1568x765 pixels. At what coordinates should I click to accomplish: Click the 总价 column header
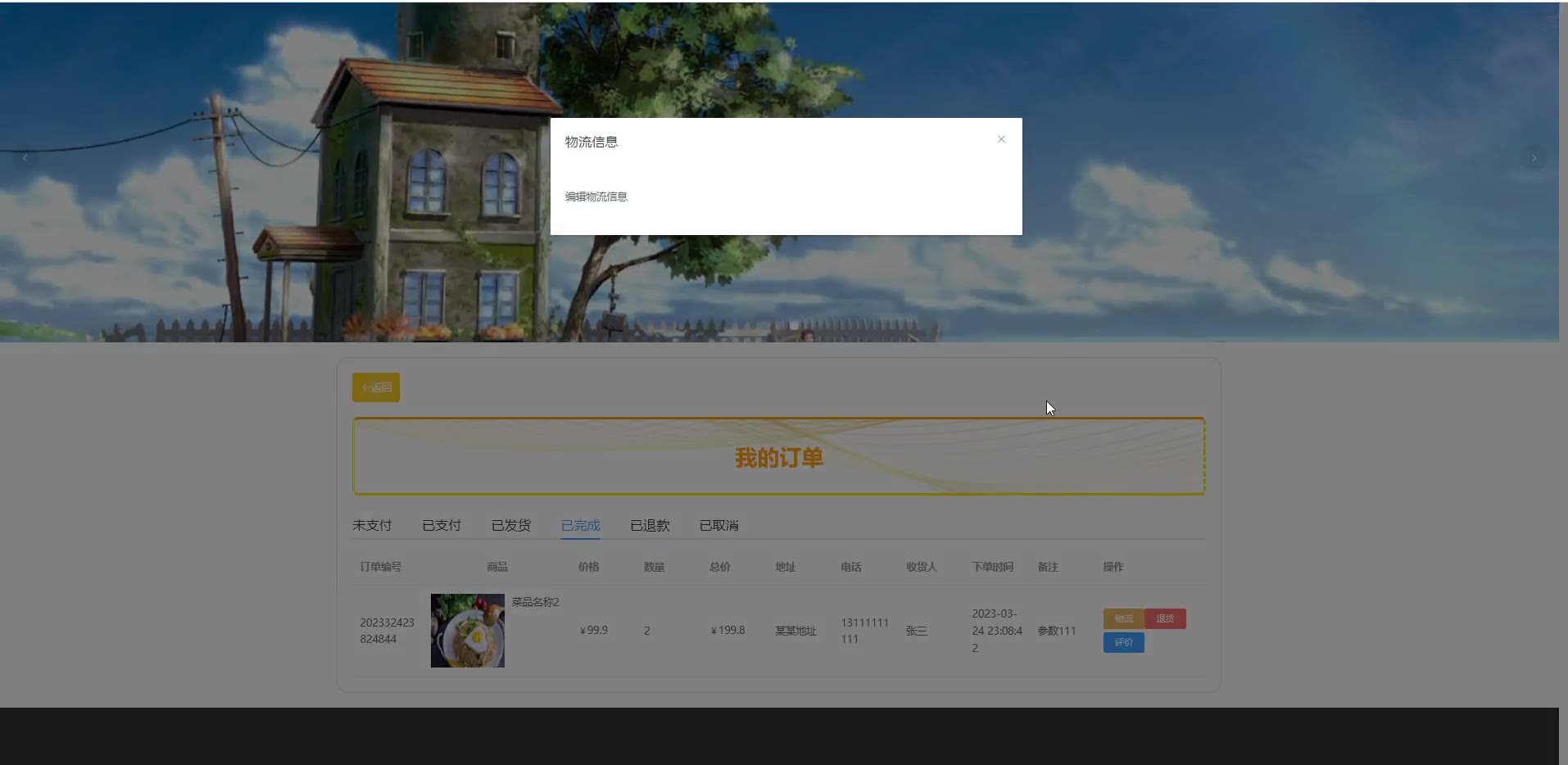[720, 567]
